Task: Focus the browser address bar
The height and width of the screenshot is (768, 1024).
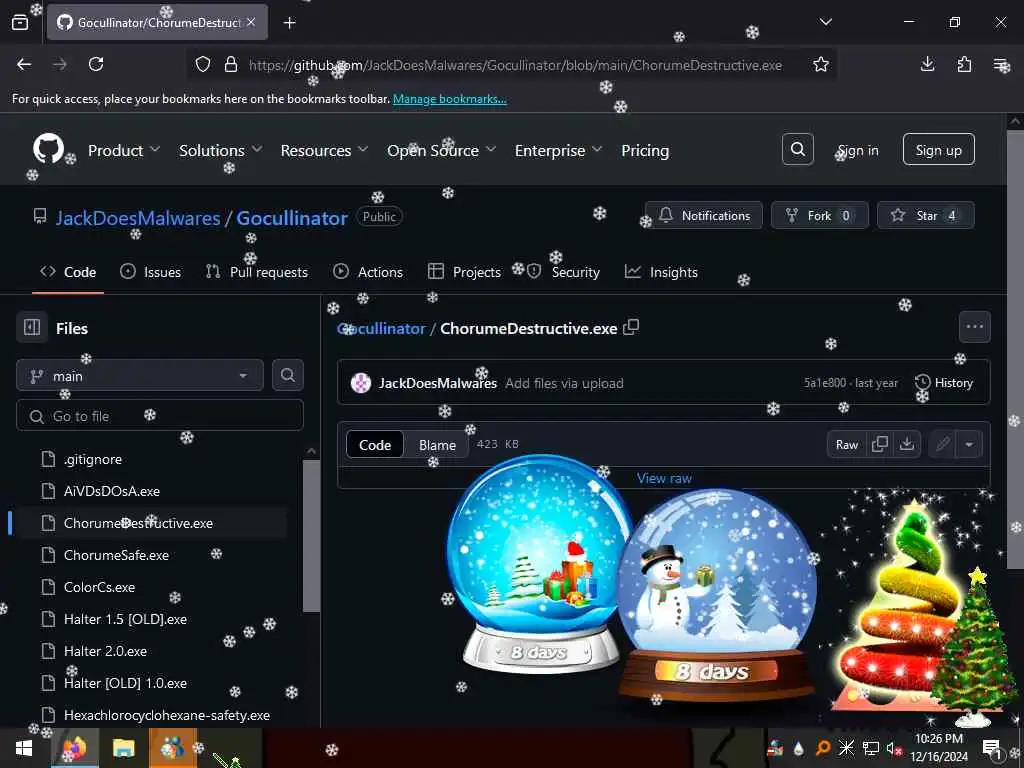Action: 515,65
